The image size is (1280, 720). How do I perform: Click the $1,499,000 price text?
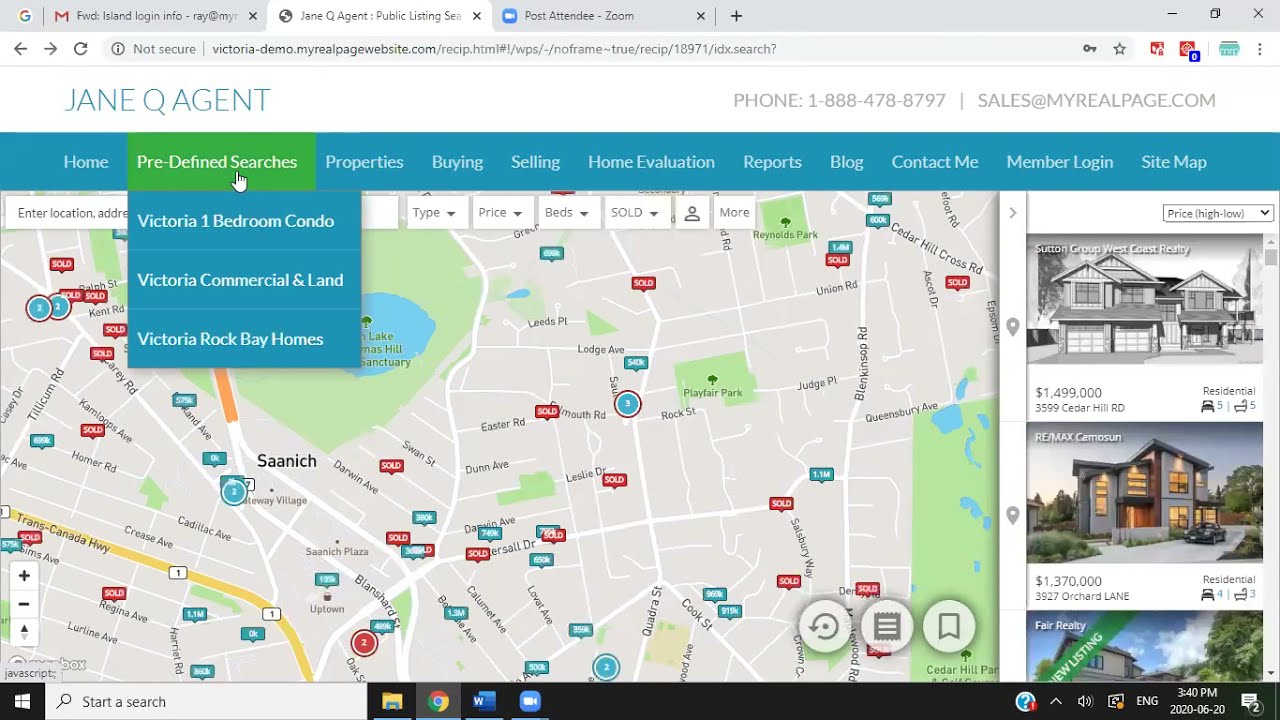tap(1069, 393)
